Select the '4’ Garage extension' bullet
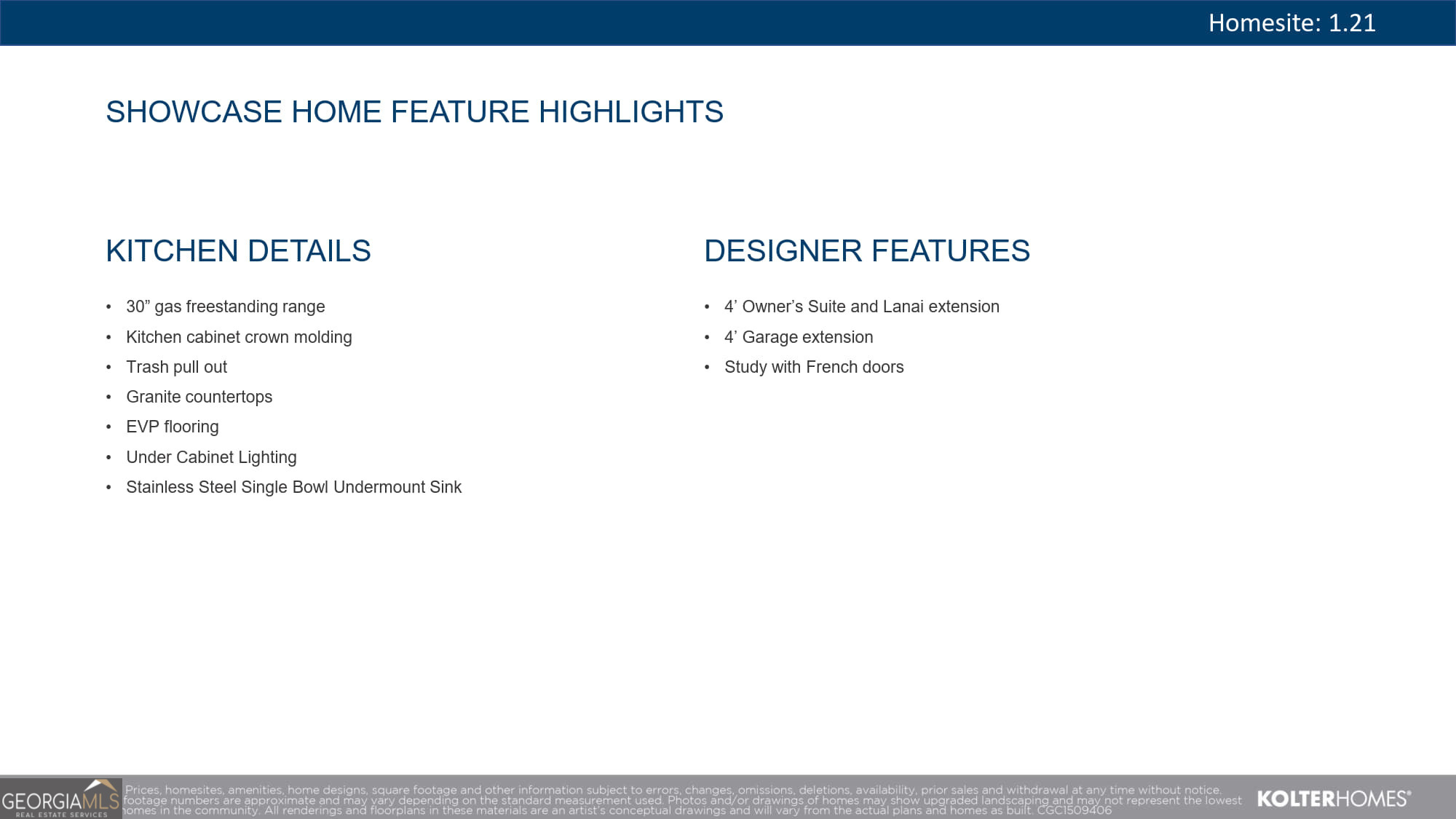Image resolution: width=1456 pixels, height=819 pixels. 799,337
